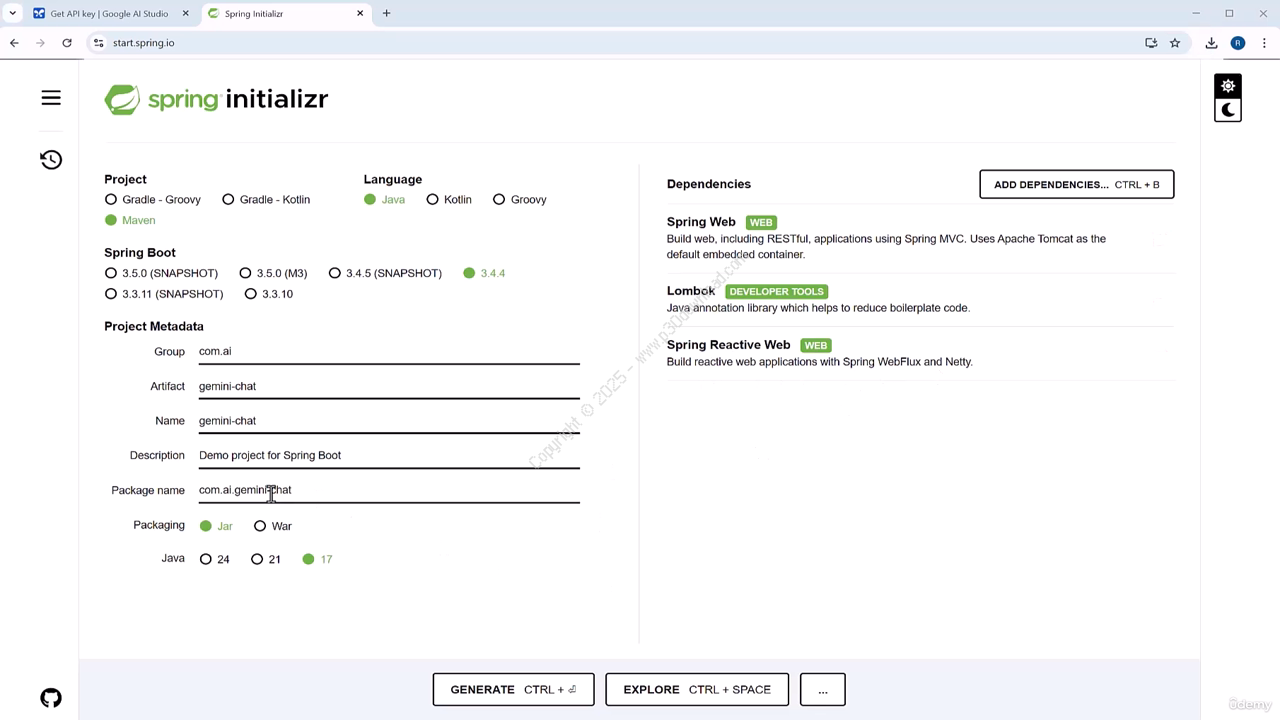Screen dimensions: 1280x720
Task: Click the Package name input field
Action: click(389, 490)
